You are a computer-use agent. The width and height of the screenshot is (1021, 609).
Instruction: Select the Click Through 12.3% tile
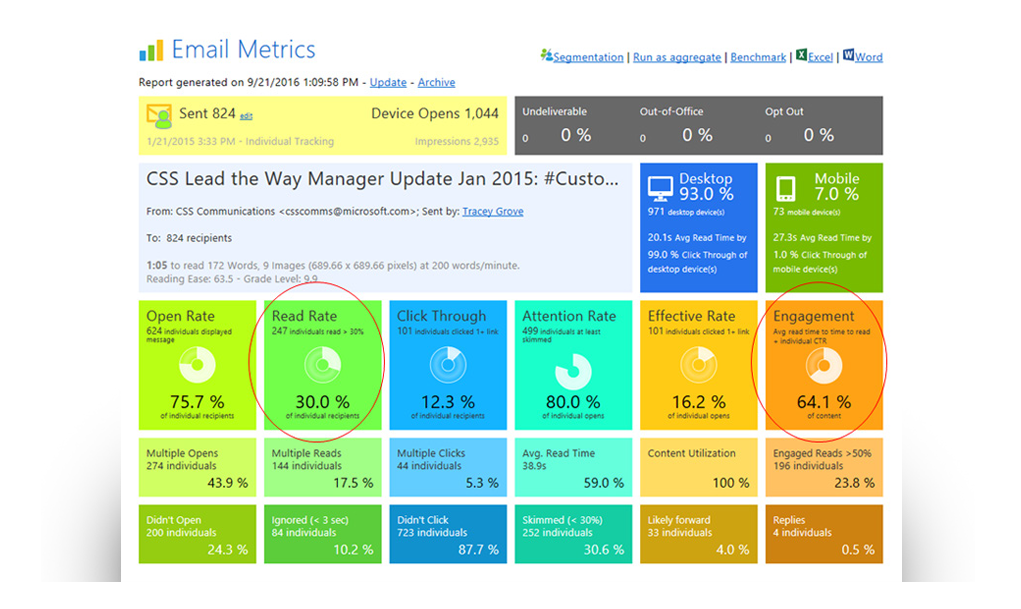pos(447,365)
